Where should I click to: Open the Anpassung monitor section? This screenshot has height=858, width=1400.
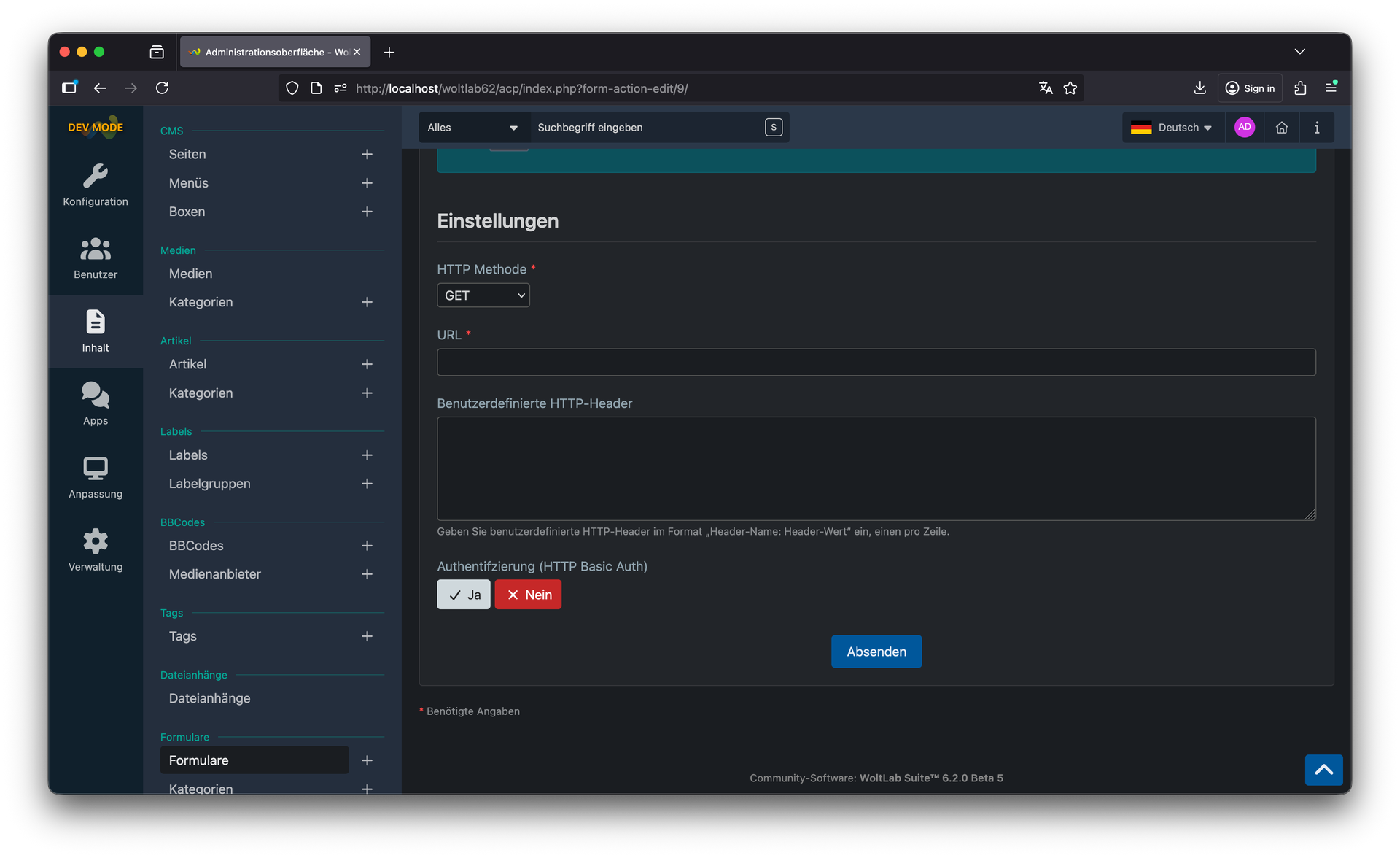click(96, 477)
